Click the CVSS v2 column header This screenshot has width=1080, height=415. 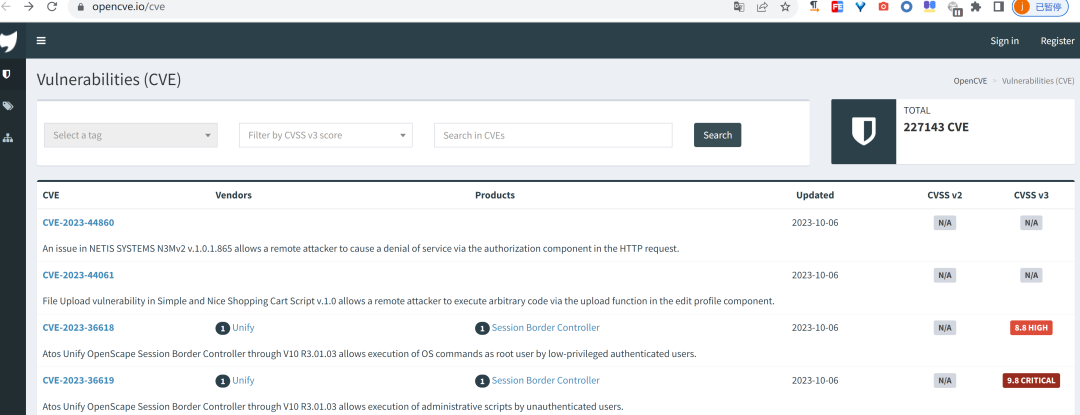point(944,195)
